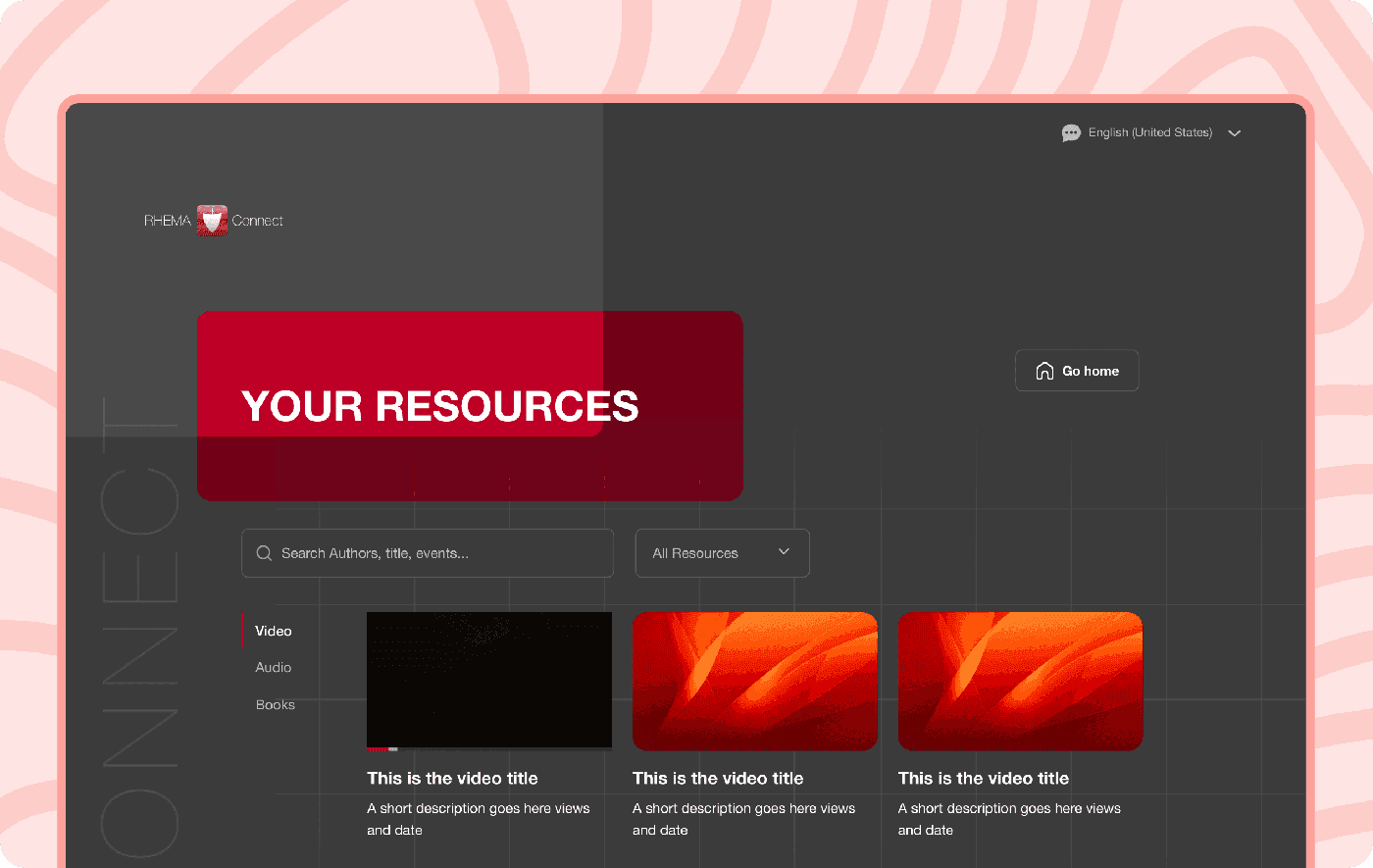
Task: Click the title below the dark video thumbnail
Action: (x=452, y=779)
